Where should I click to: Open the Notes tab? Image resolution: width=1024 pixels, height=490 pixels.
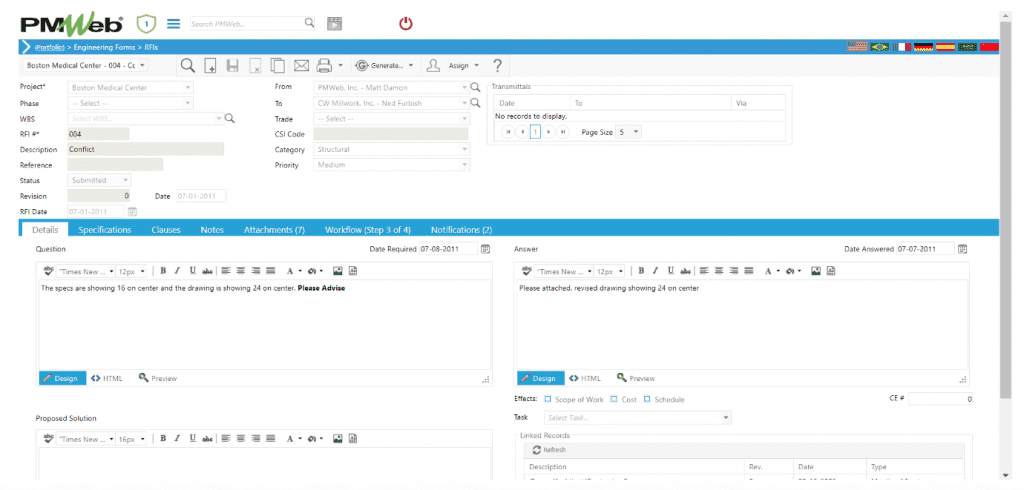[x=212, y=230]
